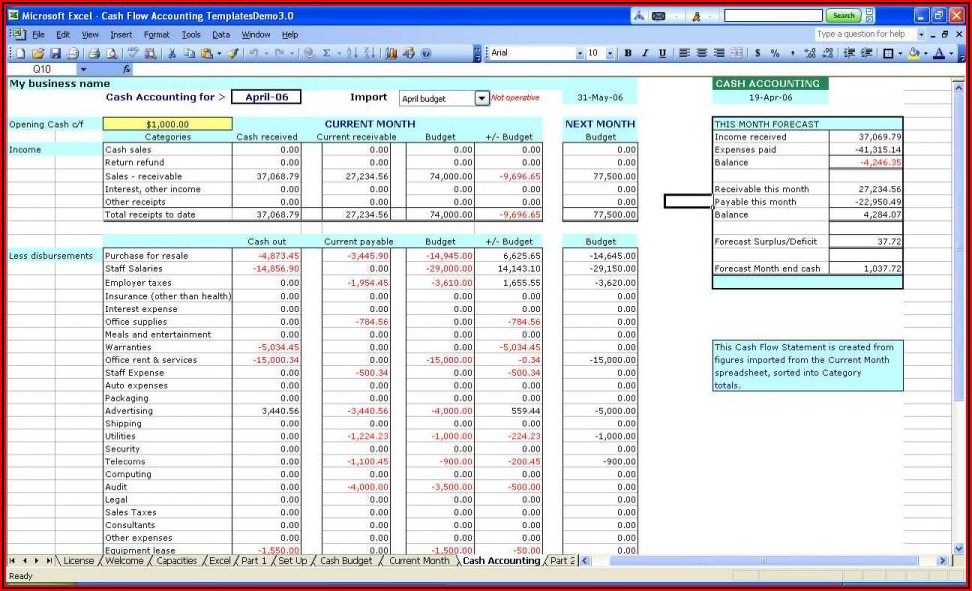Open the April budget import dropdown
Screen dimensions: 972x591
click(x=482, y=98)
